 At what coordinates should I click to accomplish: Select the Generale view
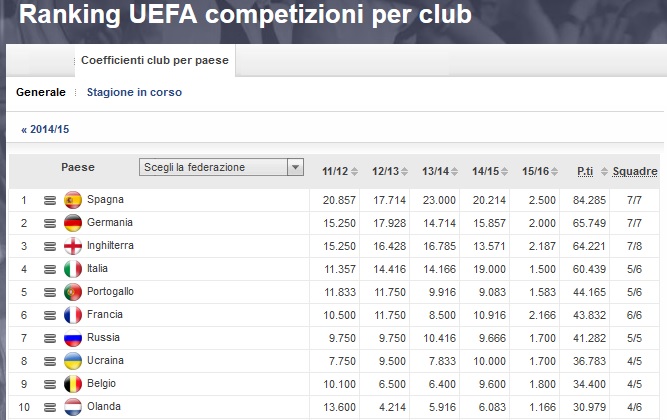40,92
